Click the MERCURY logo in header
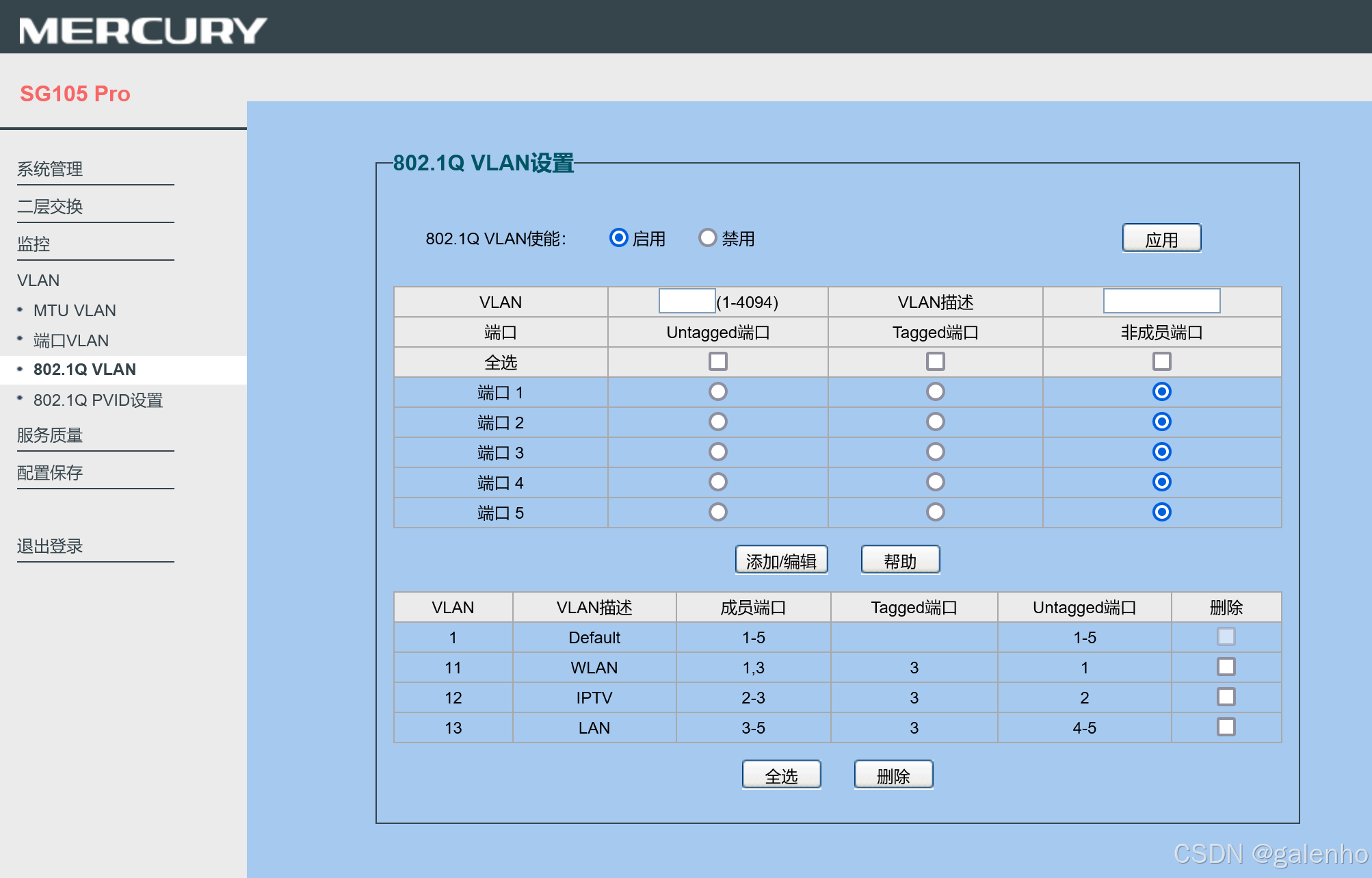 tap(142, 30)
